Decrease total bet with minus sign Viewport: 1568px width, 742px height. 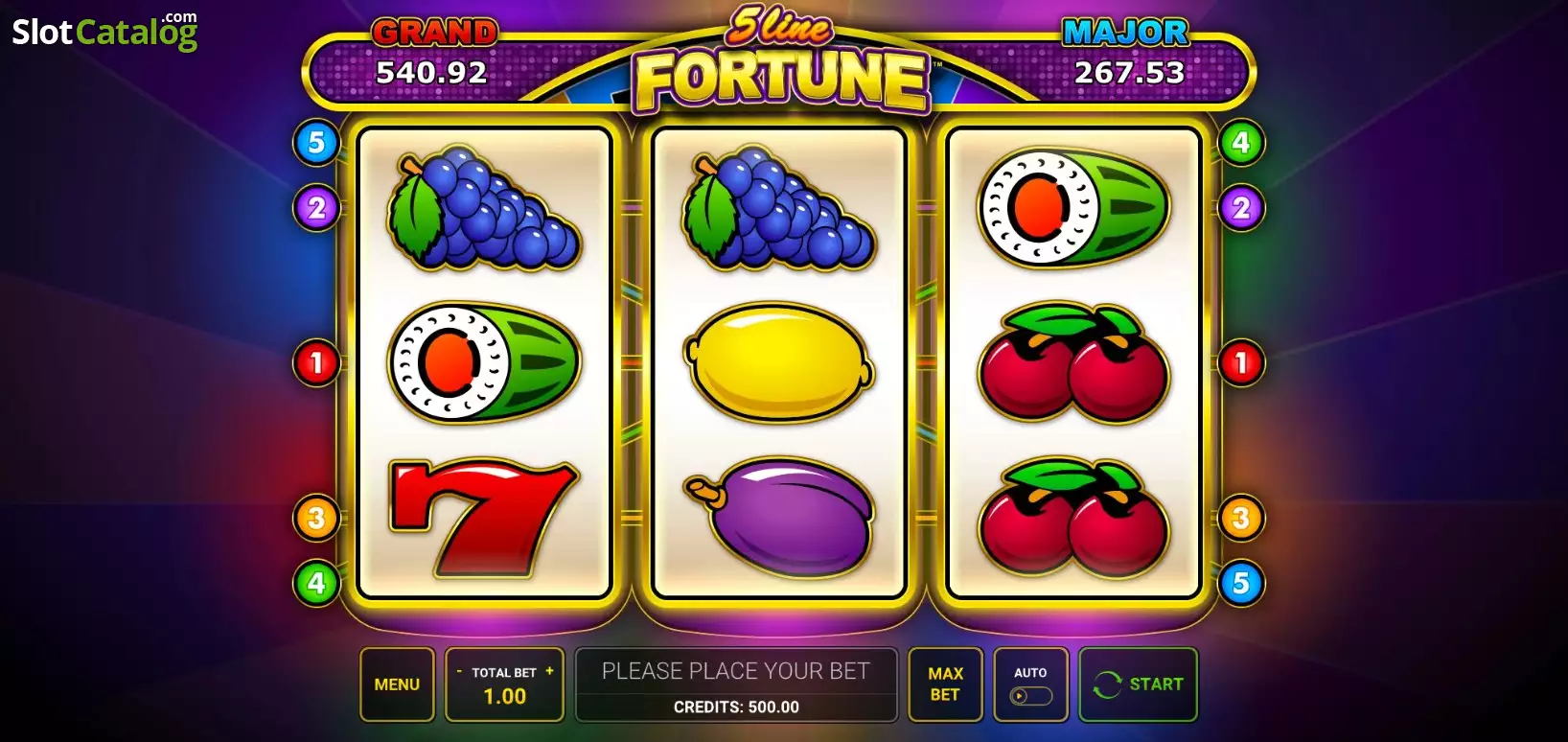click(459, 671)
